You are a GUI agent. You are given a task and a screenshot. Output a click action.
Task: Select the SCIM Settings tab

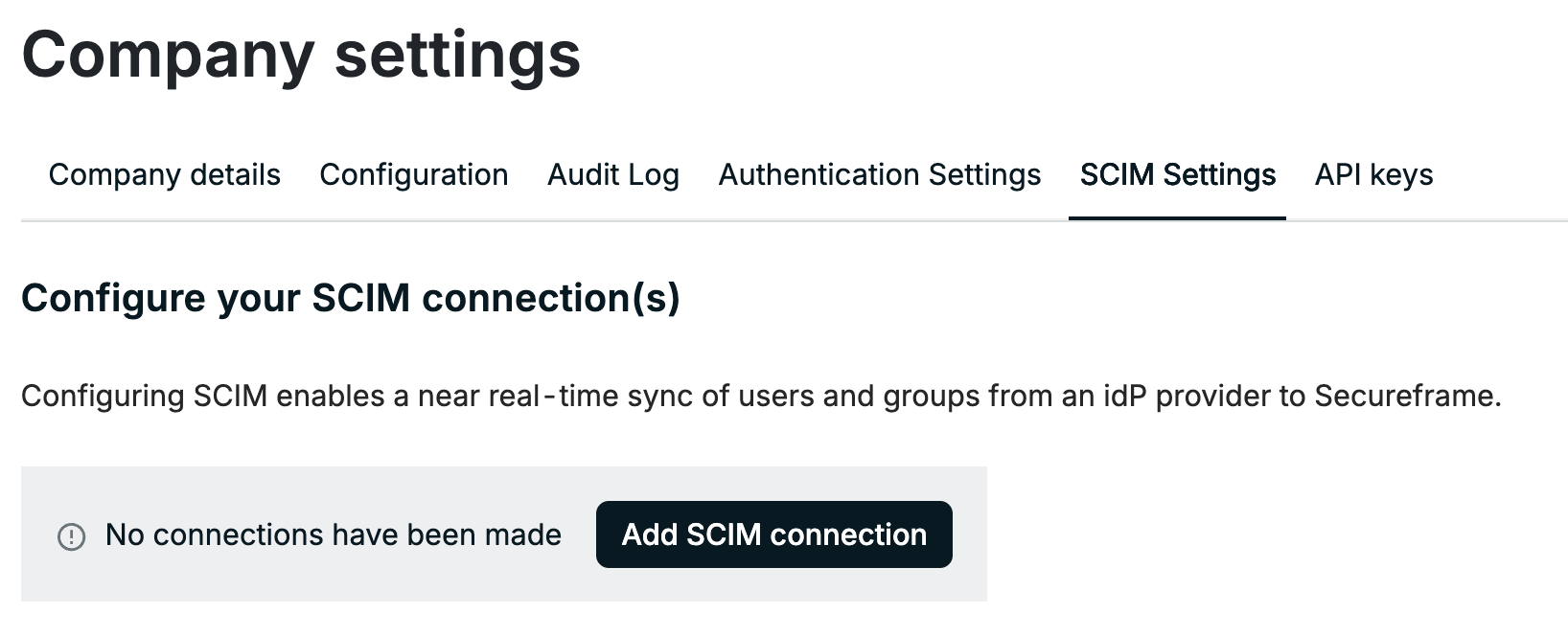point(1178,175)
